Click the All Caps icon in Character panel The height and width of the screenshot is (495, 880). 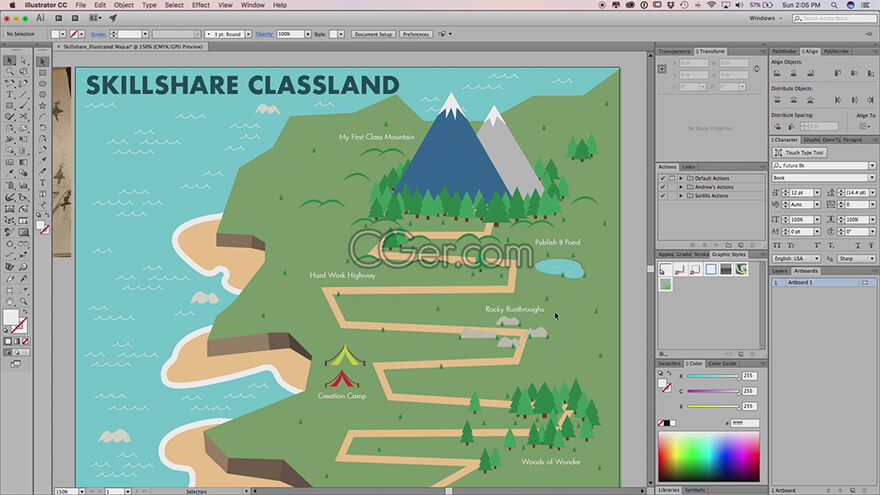(x=777, y=245)
